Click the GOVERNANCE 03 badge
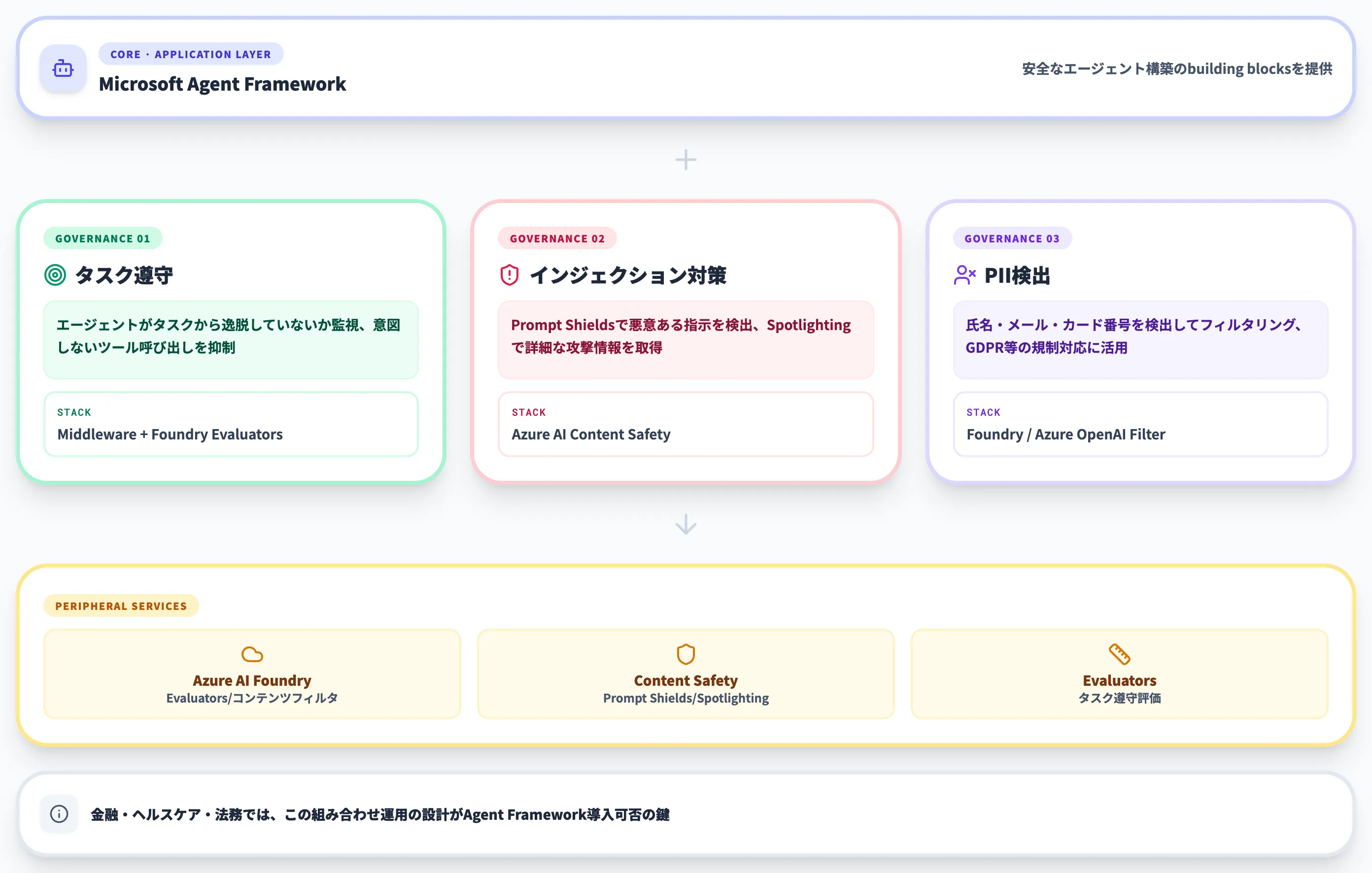Image resolution: width=1372 pixels, height=873 pixels. pyautogui.click(x=1012, y=238)
